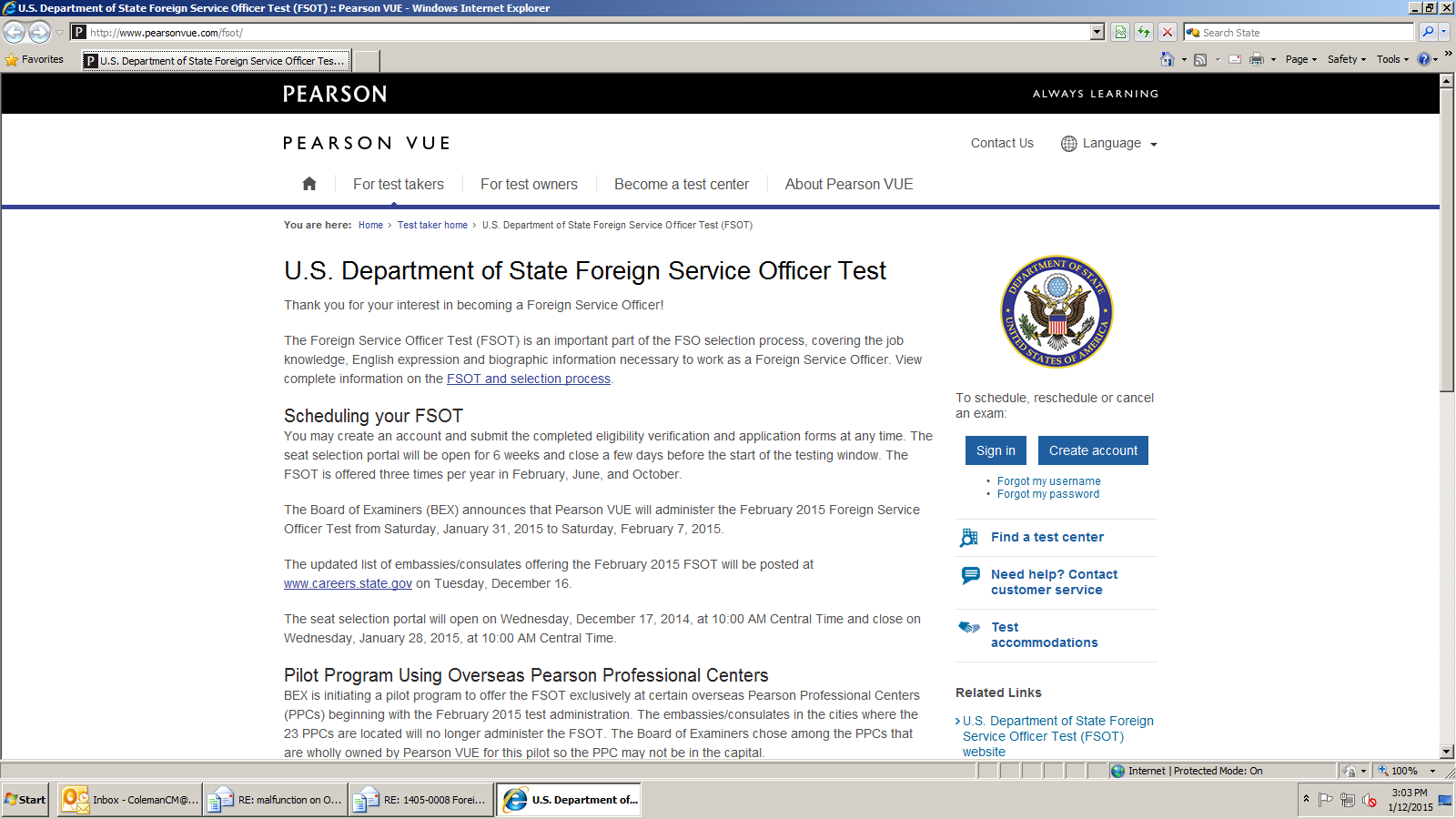Select the U.S. Department of State browser tab
This screenshot has height=819, width=1456.
216,61
